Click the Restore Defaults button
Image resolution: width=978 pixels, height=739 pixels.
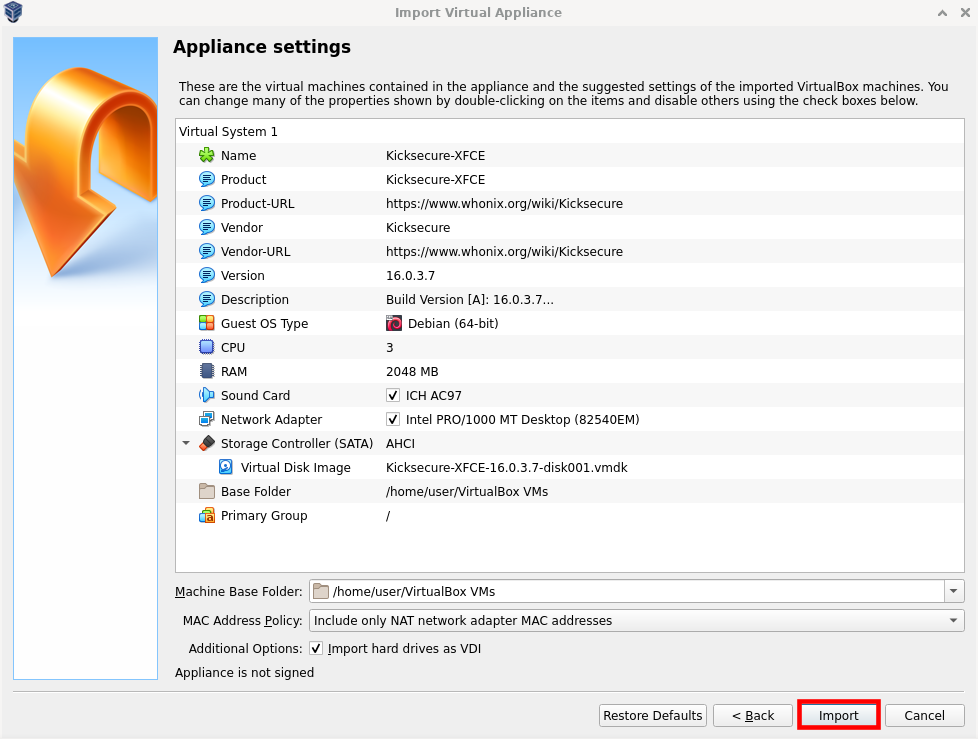[x=652, y=715]
